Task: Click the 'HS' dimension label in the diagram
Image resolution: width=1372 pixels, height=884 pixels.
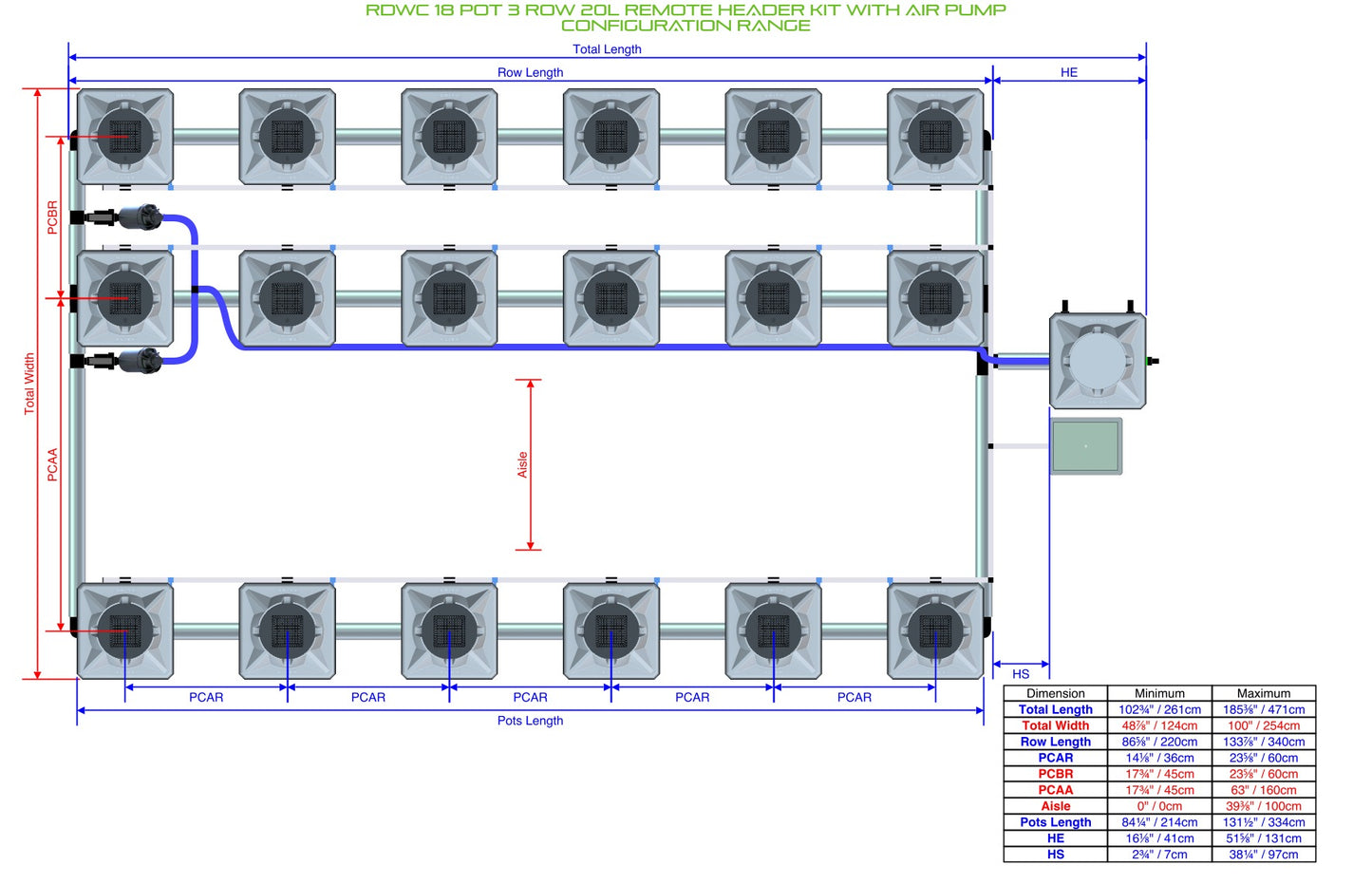Action: pyautogui.click(x=1021, y=674)
